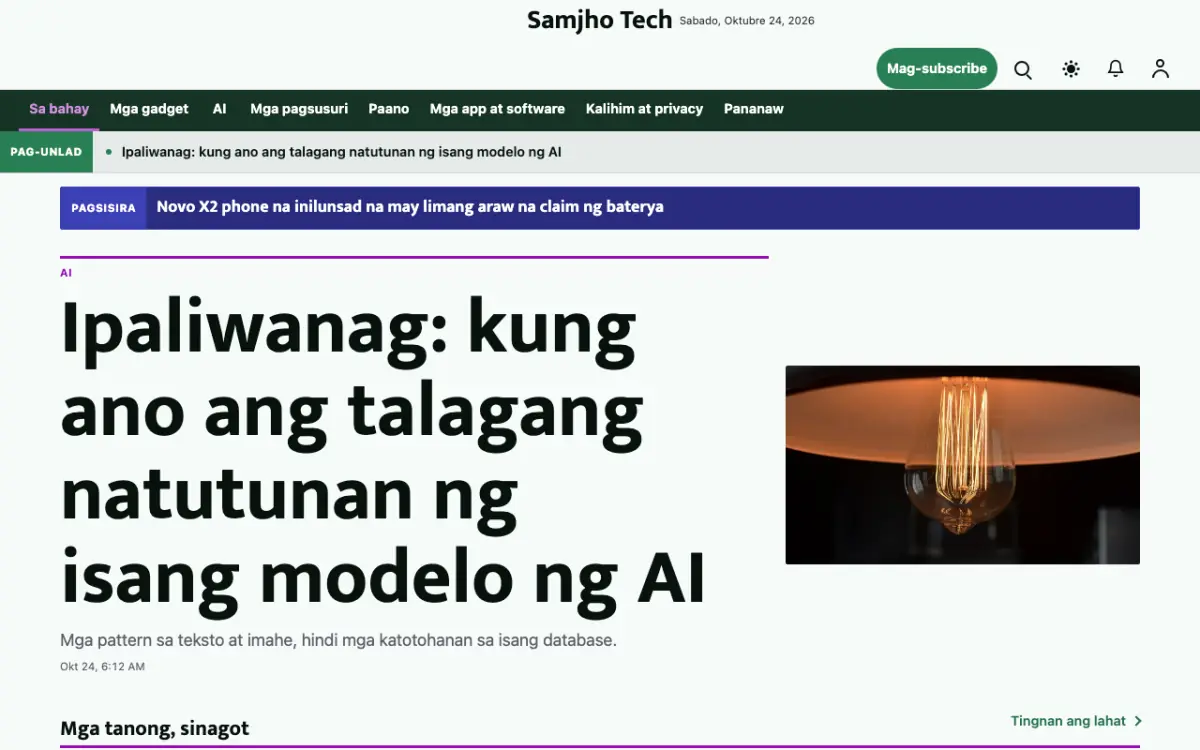This screenshot has height=750, width=1200.
Task: Open the search icon in header
Action: click(1023, 69)
